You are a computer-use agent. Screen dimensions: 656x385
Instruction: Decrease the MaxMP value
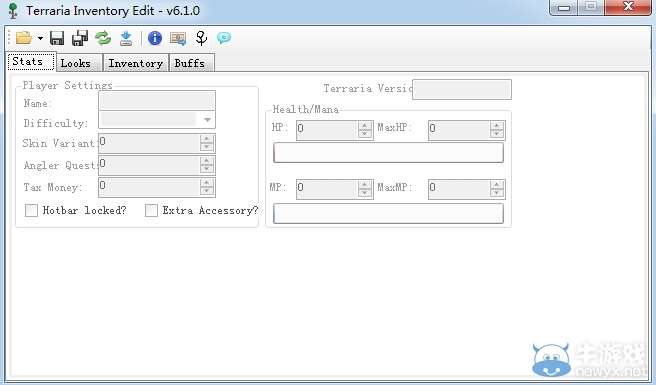(x=497, y=193)
